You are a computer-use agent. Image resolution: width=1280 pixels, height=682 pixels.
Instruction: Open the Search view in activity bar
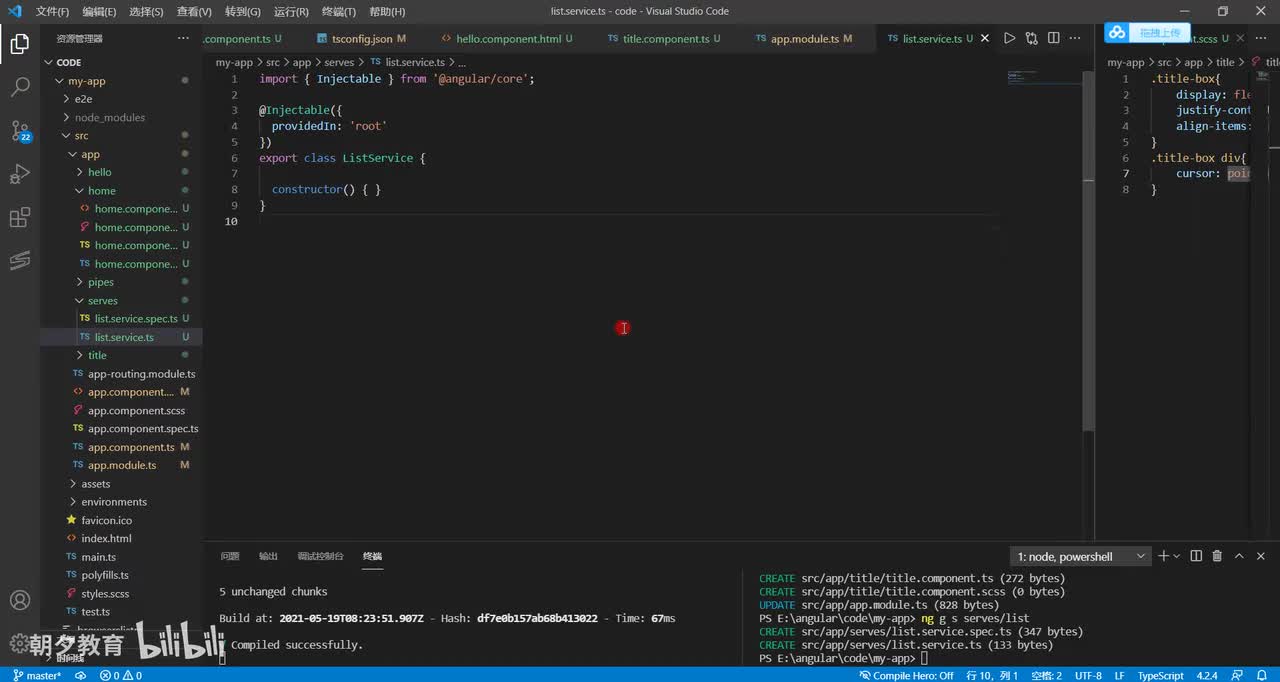(x=19, y=87)
